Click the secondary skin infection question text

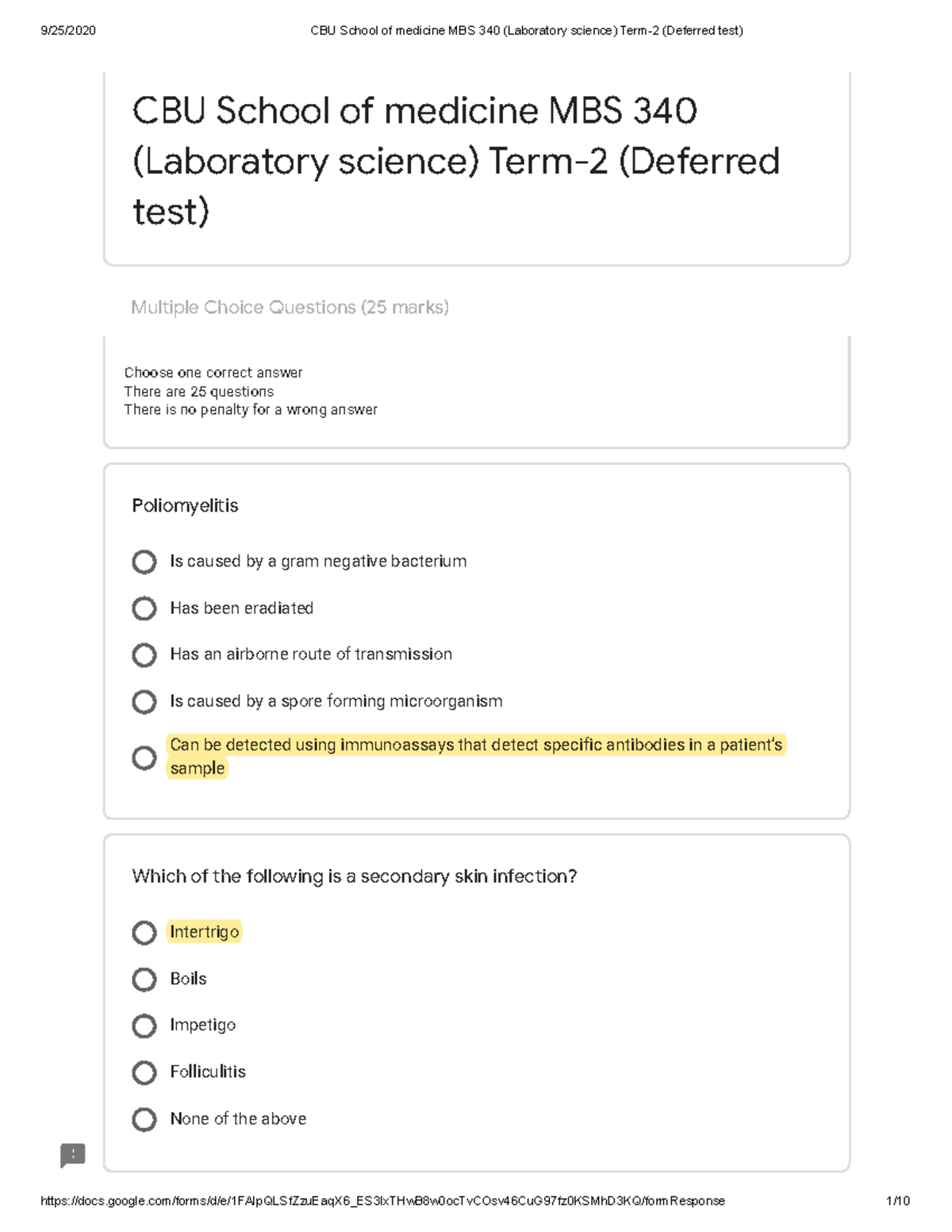(x=355, y=877)
